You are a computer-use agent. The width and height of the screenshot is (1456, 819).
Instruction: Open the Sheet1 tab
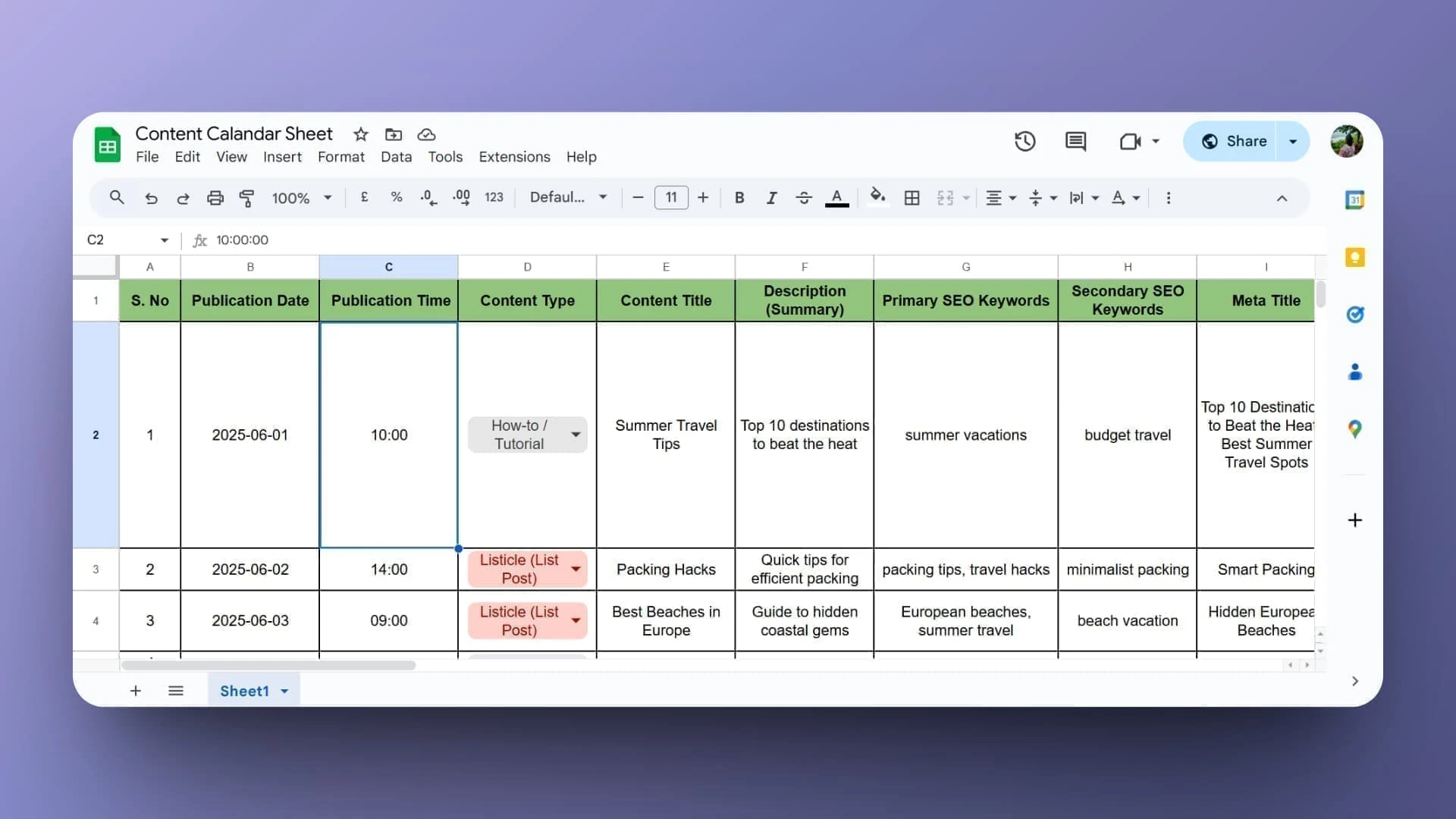(244, 691)
